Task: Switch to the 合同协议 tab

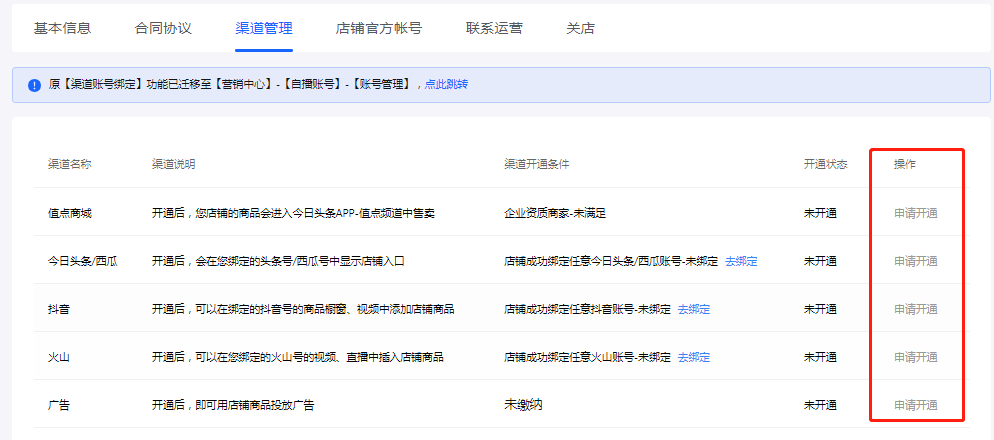Action: click(x=163, y=28)
